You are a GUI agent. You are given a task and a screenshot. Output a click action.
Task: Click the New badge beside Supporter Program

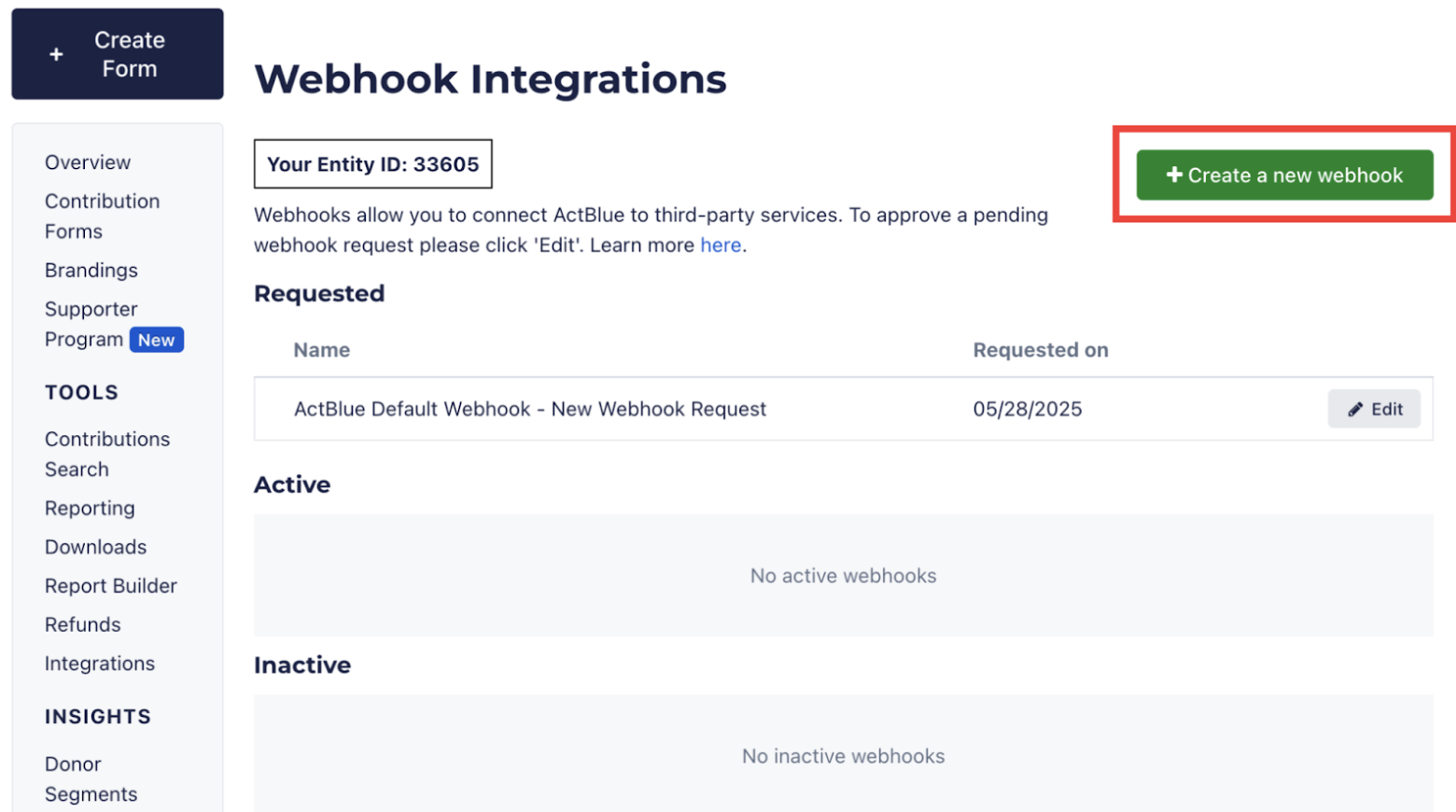156,340
